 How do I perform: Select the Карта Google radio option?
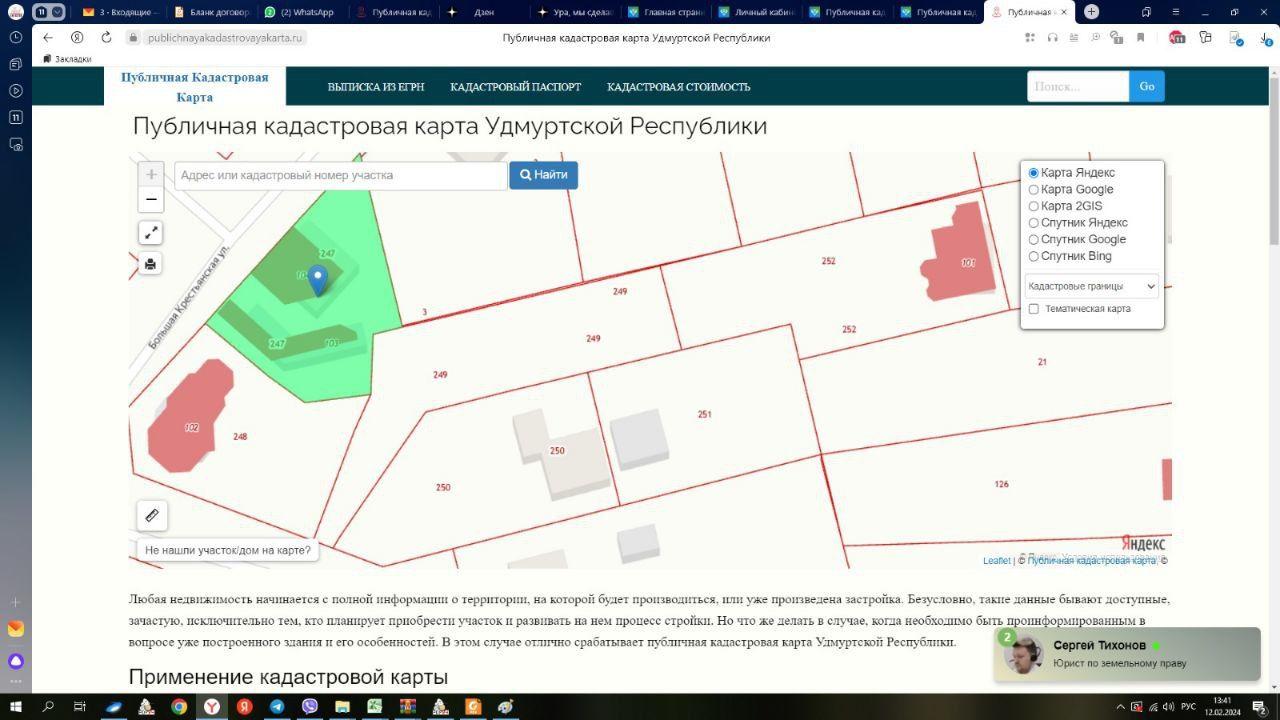pyautogui.click(x=1034, y=189)
